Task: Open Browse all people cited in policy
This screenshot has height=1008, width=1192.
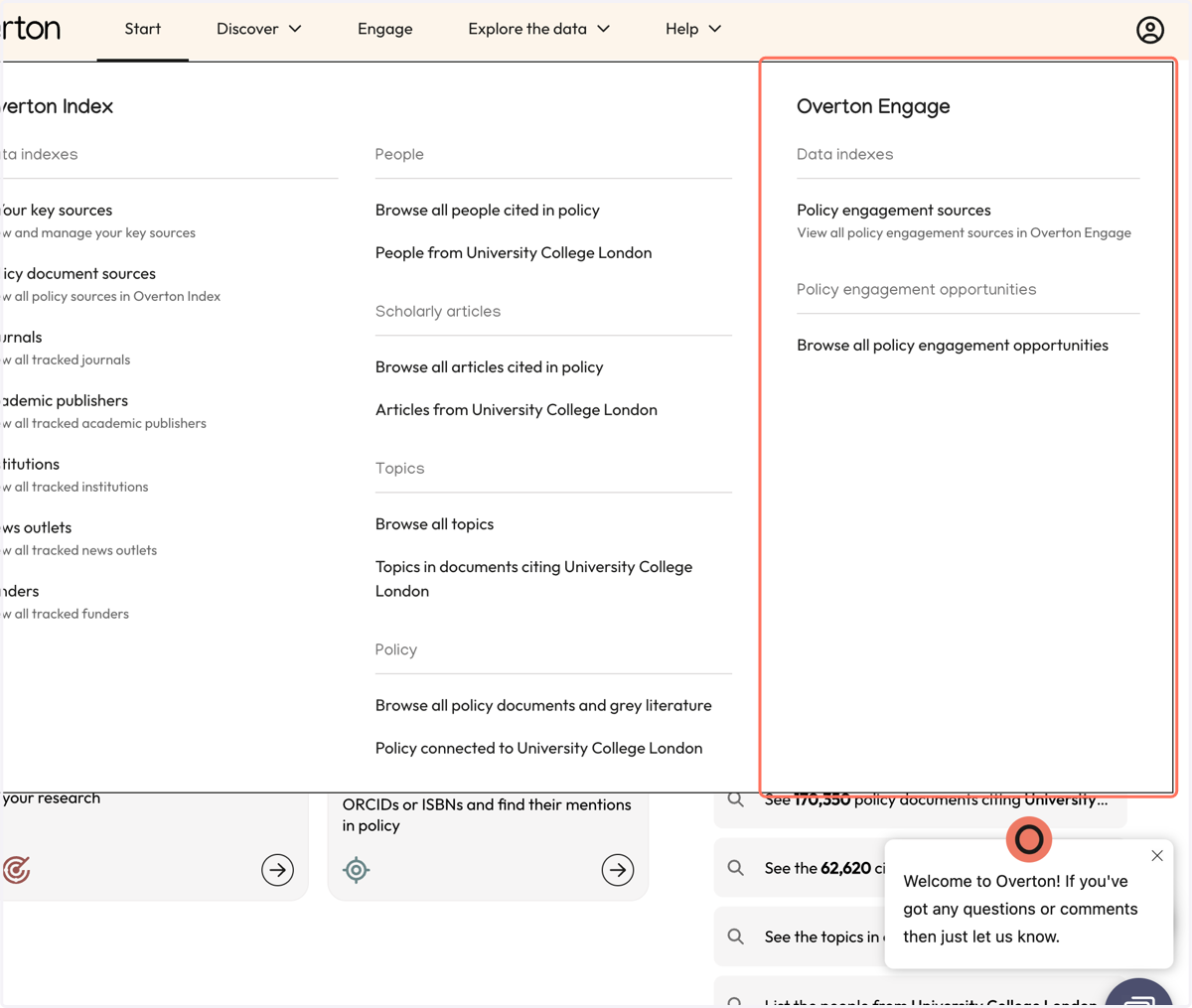Action: point(488,210)
